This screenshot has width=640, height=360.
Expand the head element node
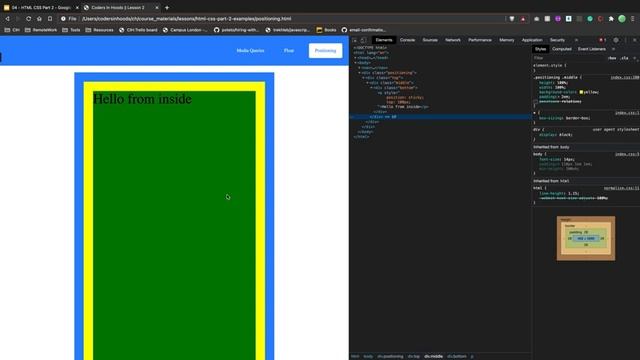(x=356, y=58)
